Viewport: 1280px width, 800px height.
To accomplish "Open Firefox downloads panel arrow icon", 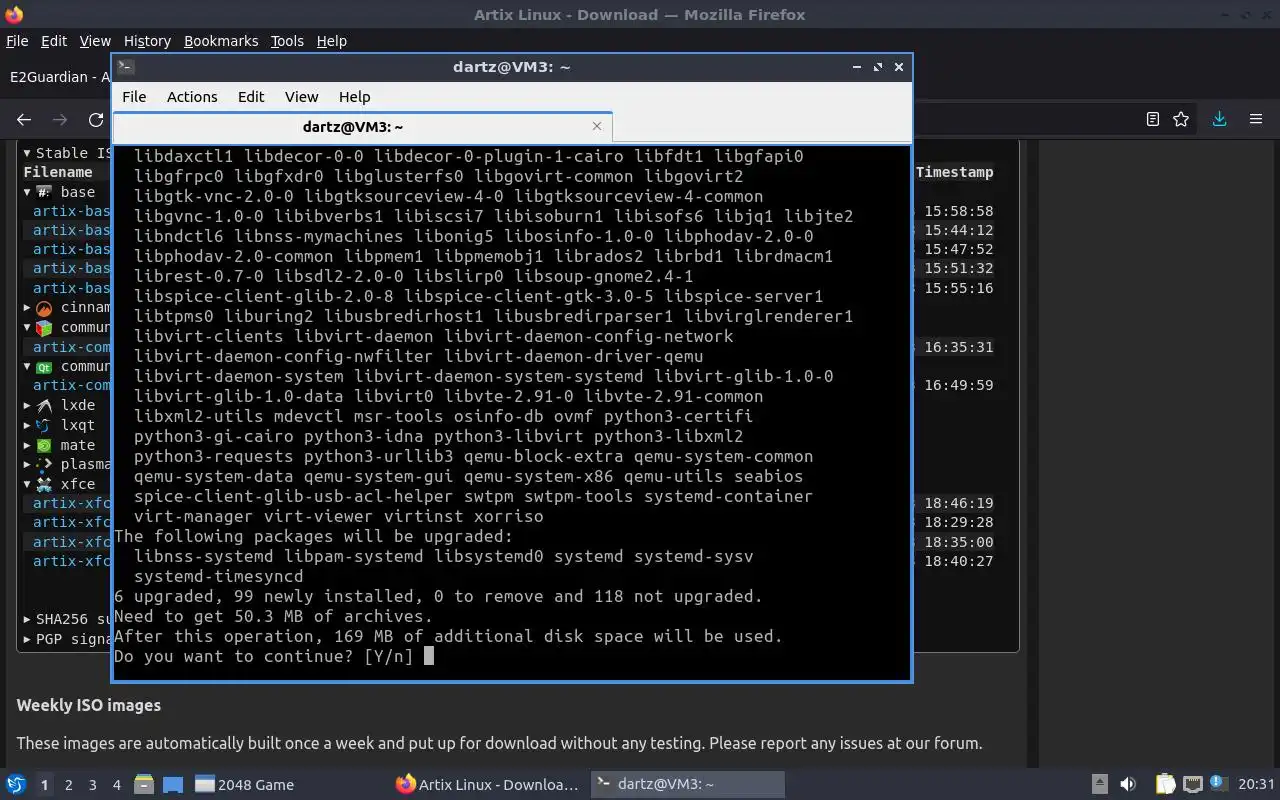I will [1219, 119].
